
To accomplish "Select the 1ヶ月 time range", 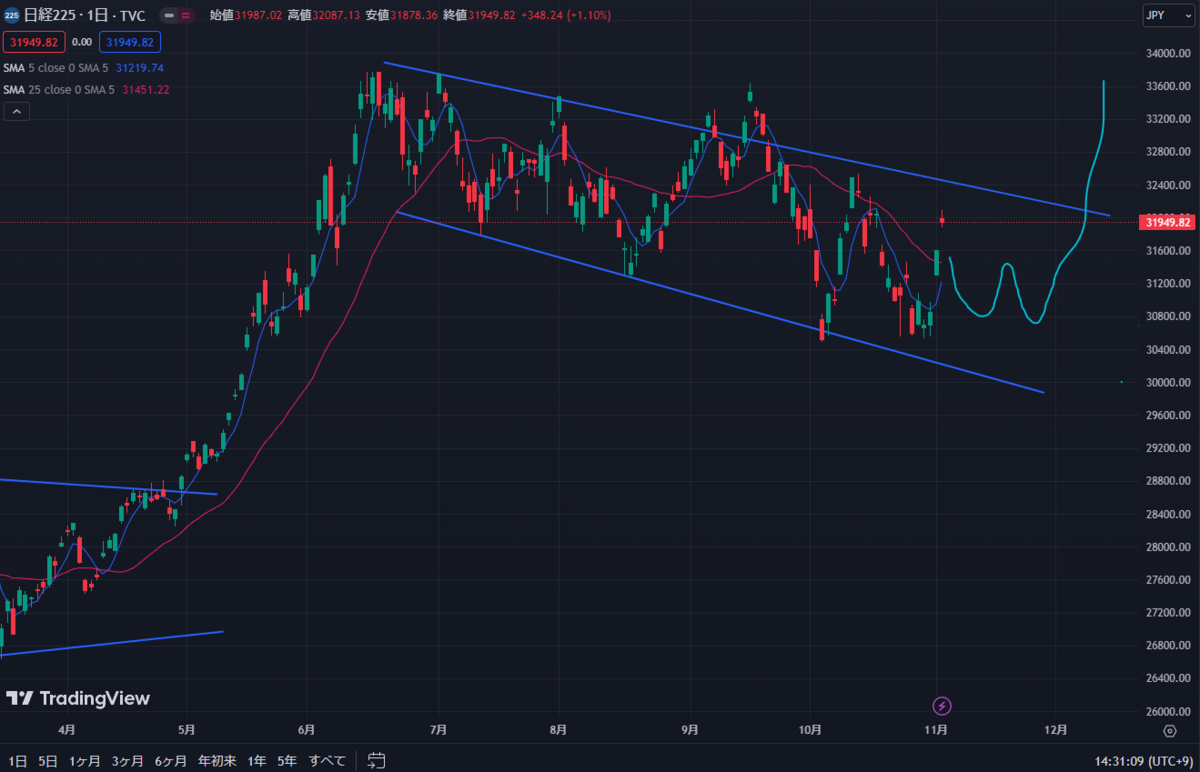I will pyautogui.click(x=85, y=761).
